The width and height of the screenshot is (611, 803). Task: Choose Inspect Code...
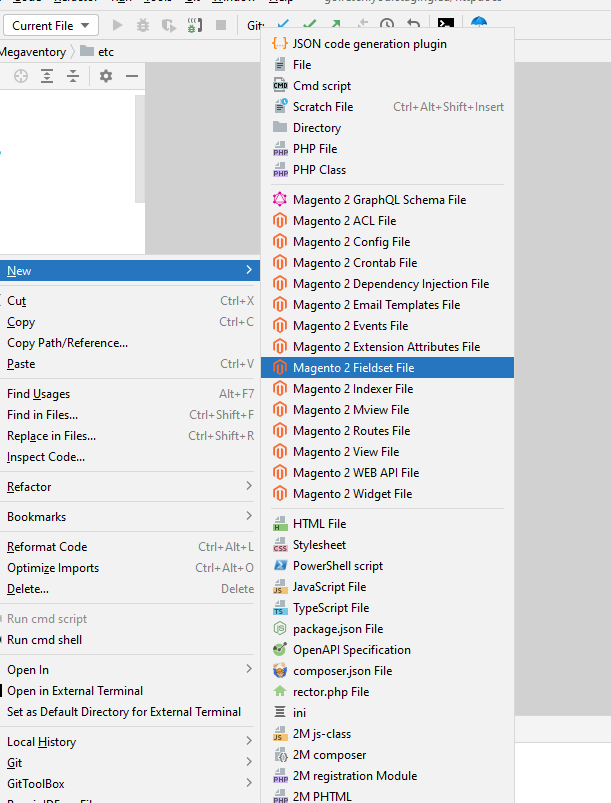(x=130, y=457)
